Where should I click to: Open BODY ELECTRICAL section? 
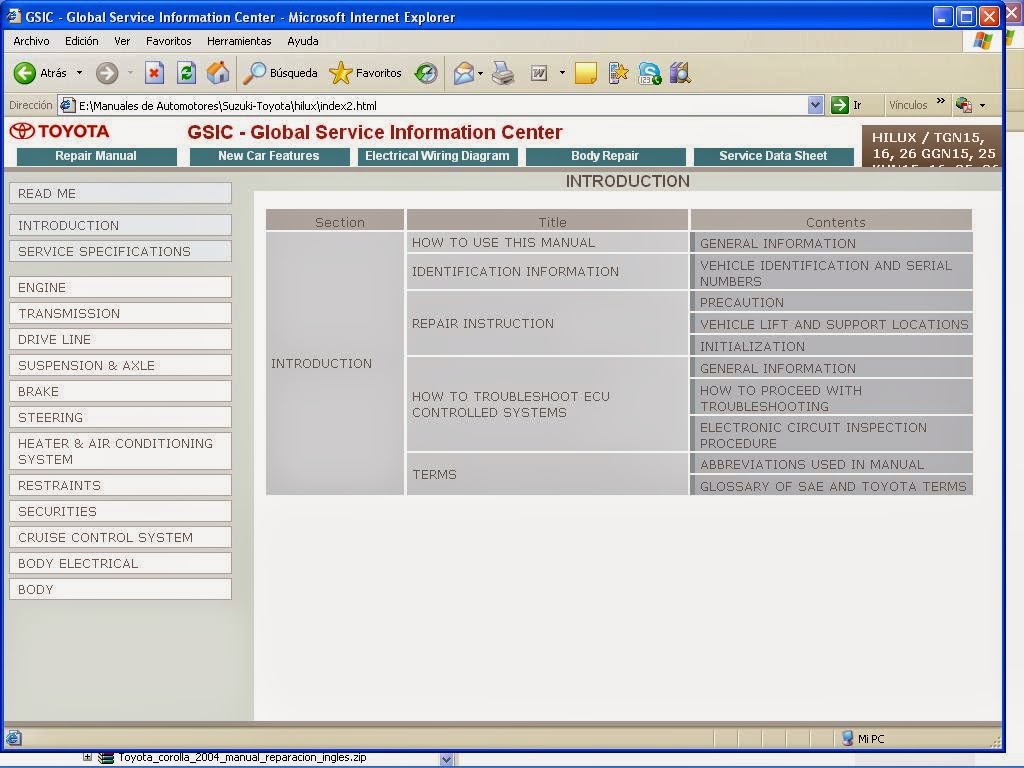(120, 564)
